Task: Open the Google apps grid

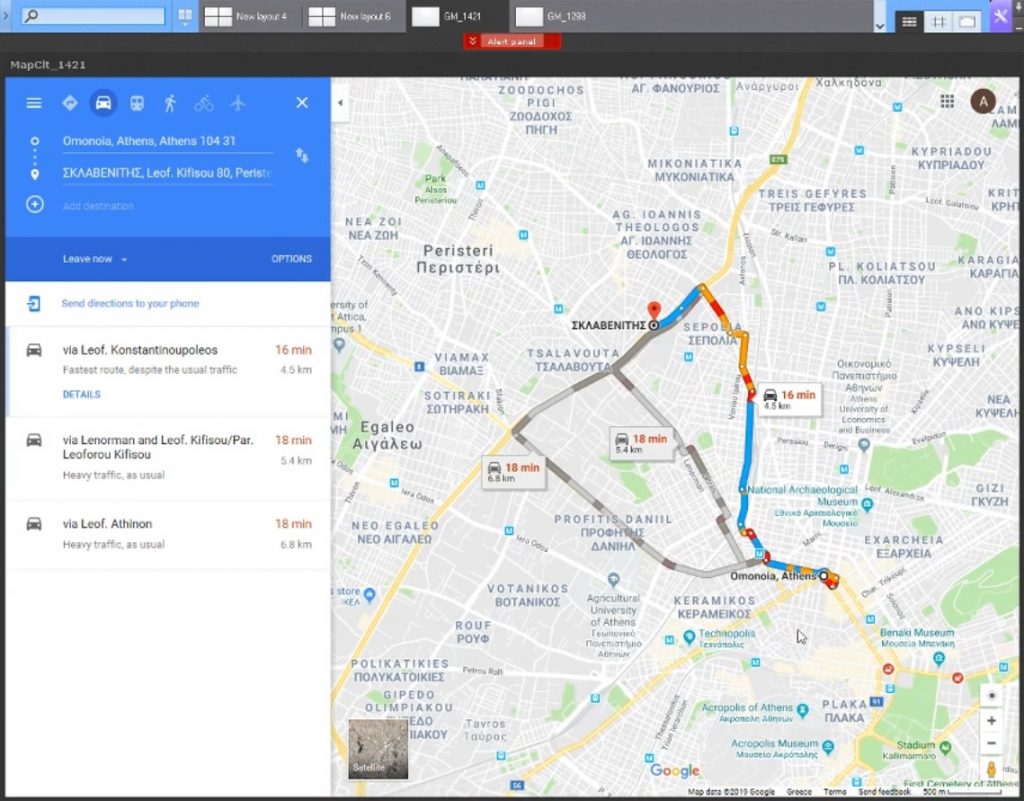Action: tap(947, 101)
